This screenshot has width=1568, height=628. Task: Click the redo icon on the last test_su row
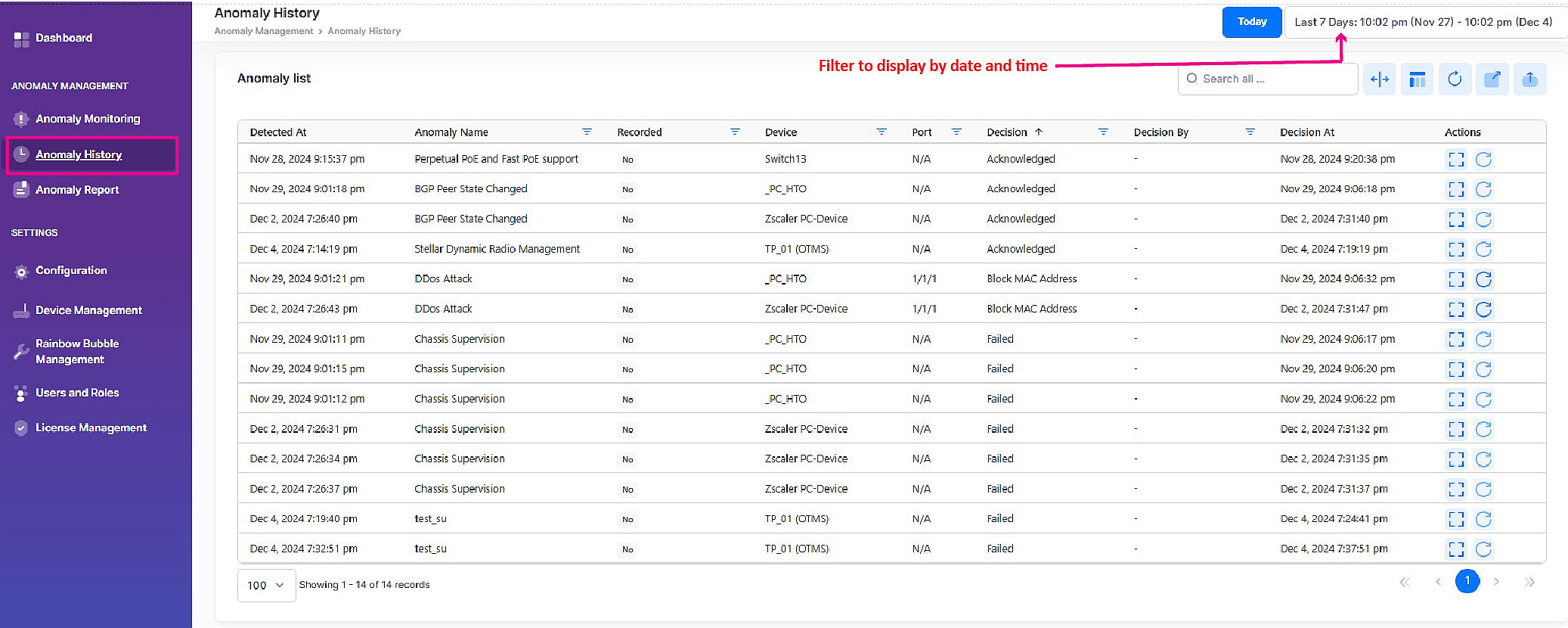pyautogui.click(x=1483, y=549)
